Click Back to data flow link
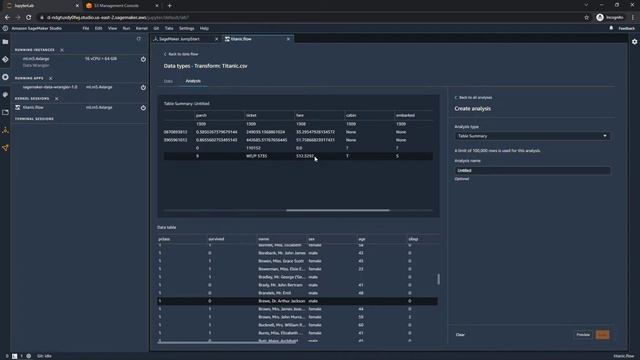The width and height of the screenshot is (640, 360). (181, 54)
